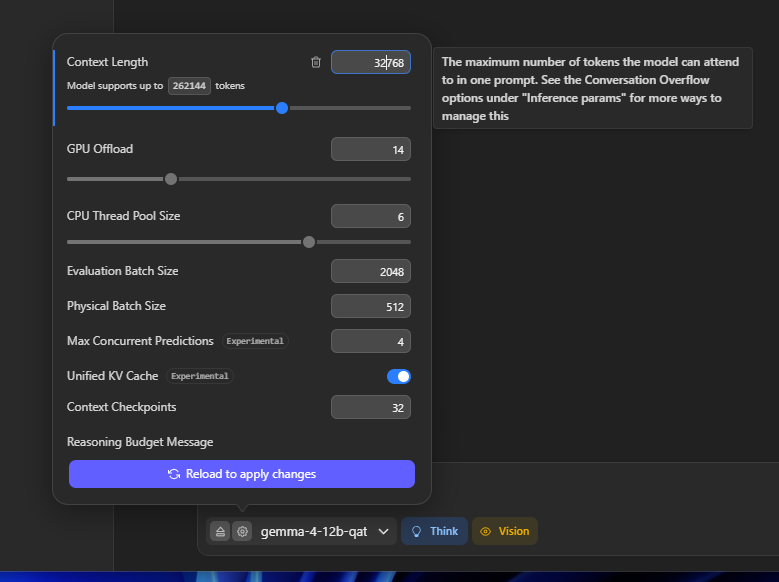The width and height of the screenshot is (779, 582).
Task: Disable the Unified KV Cache switch
Action: coord(399,376)
